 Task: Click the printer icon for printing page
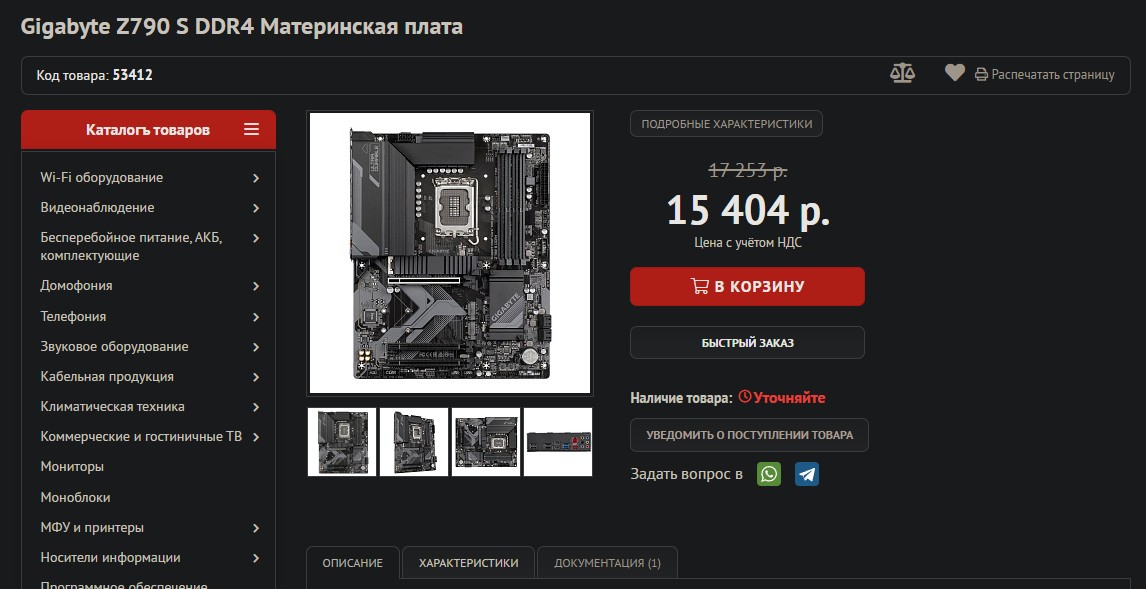pos(982,75)
